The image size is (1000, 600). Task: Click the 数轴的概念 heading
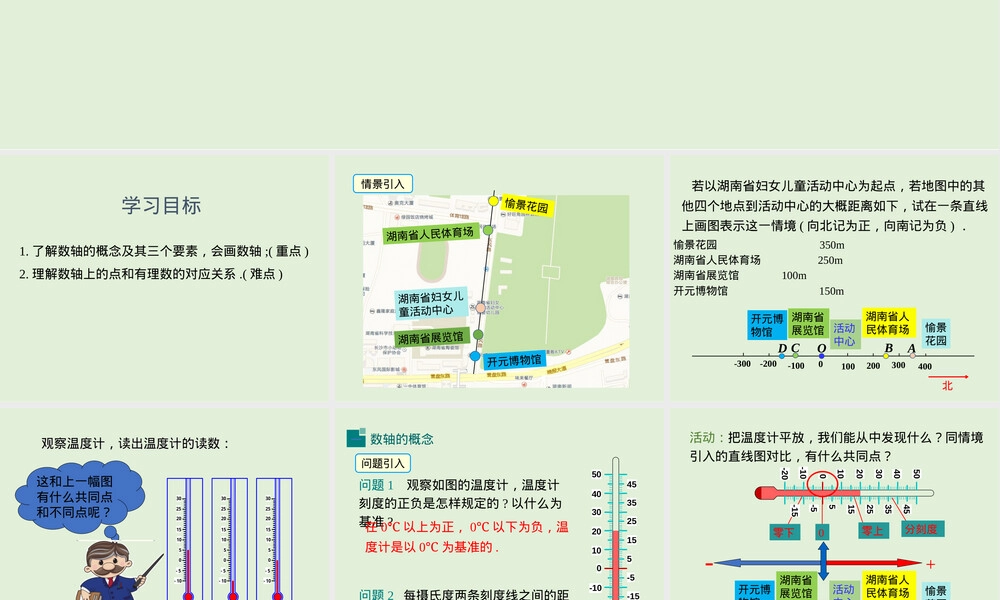coord(402,439)
